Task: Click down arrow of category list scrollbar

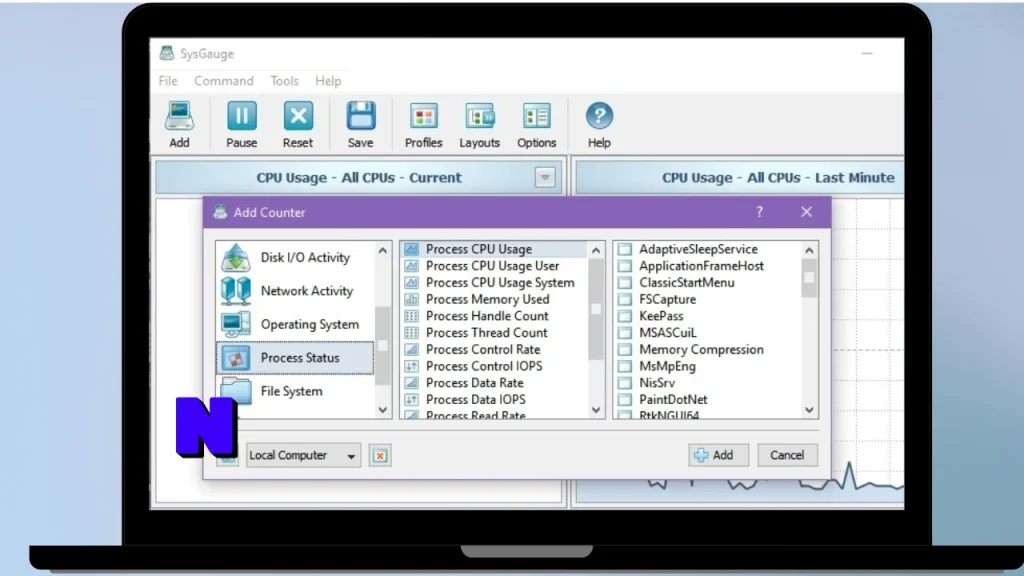Action: coord(383,410)
